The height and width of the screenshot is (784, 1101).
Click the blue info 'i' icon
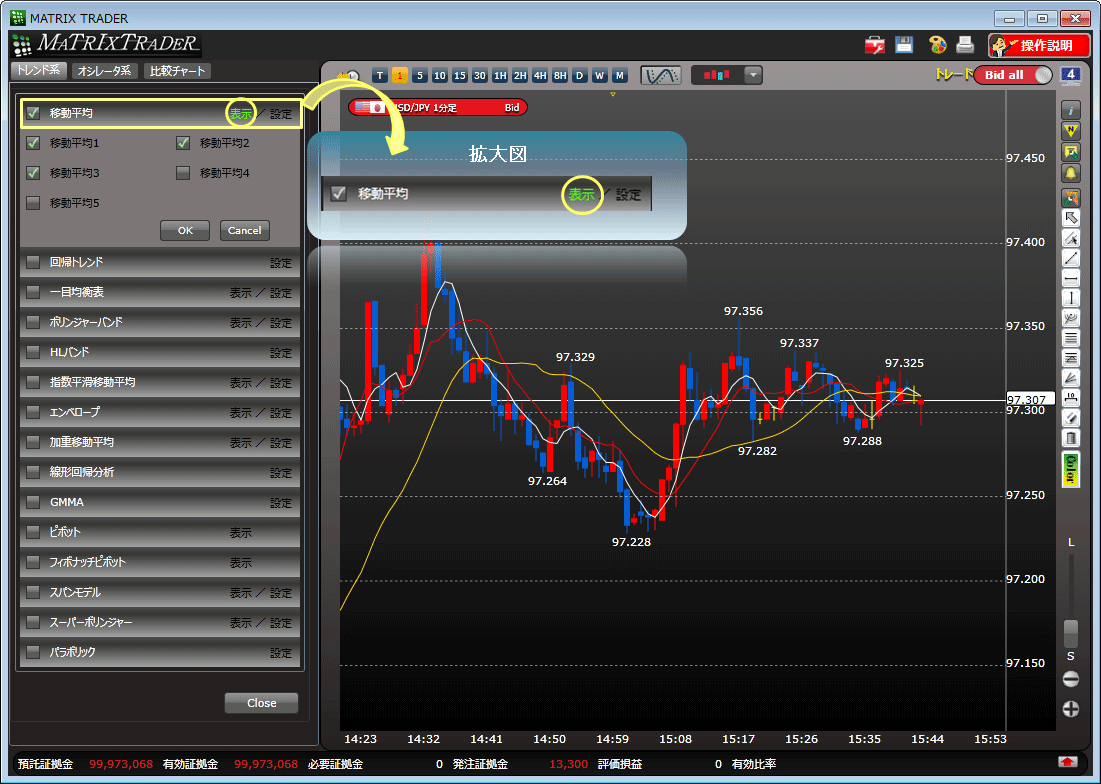(1071, 110)
